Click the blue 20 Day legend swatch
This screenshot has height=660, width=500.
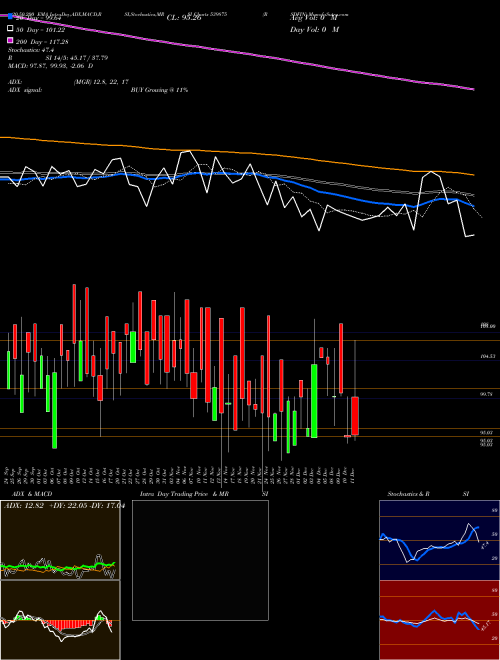[11, 16]
